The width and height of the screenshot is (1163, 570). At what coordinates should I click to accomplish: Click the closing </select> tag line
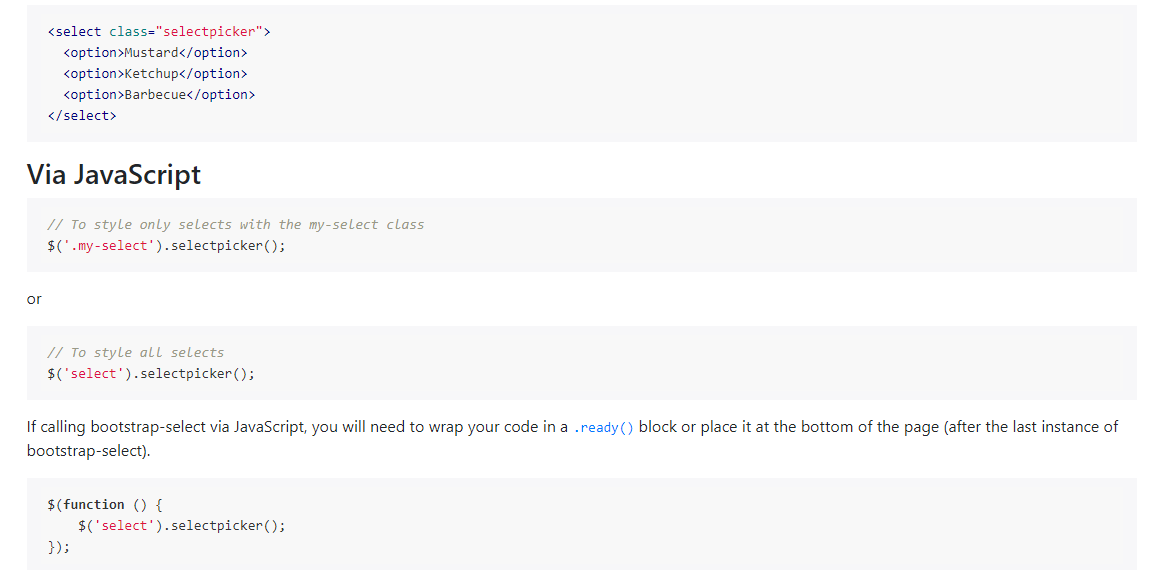point(82,115)
